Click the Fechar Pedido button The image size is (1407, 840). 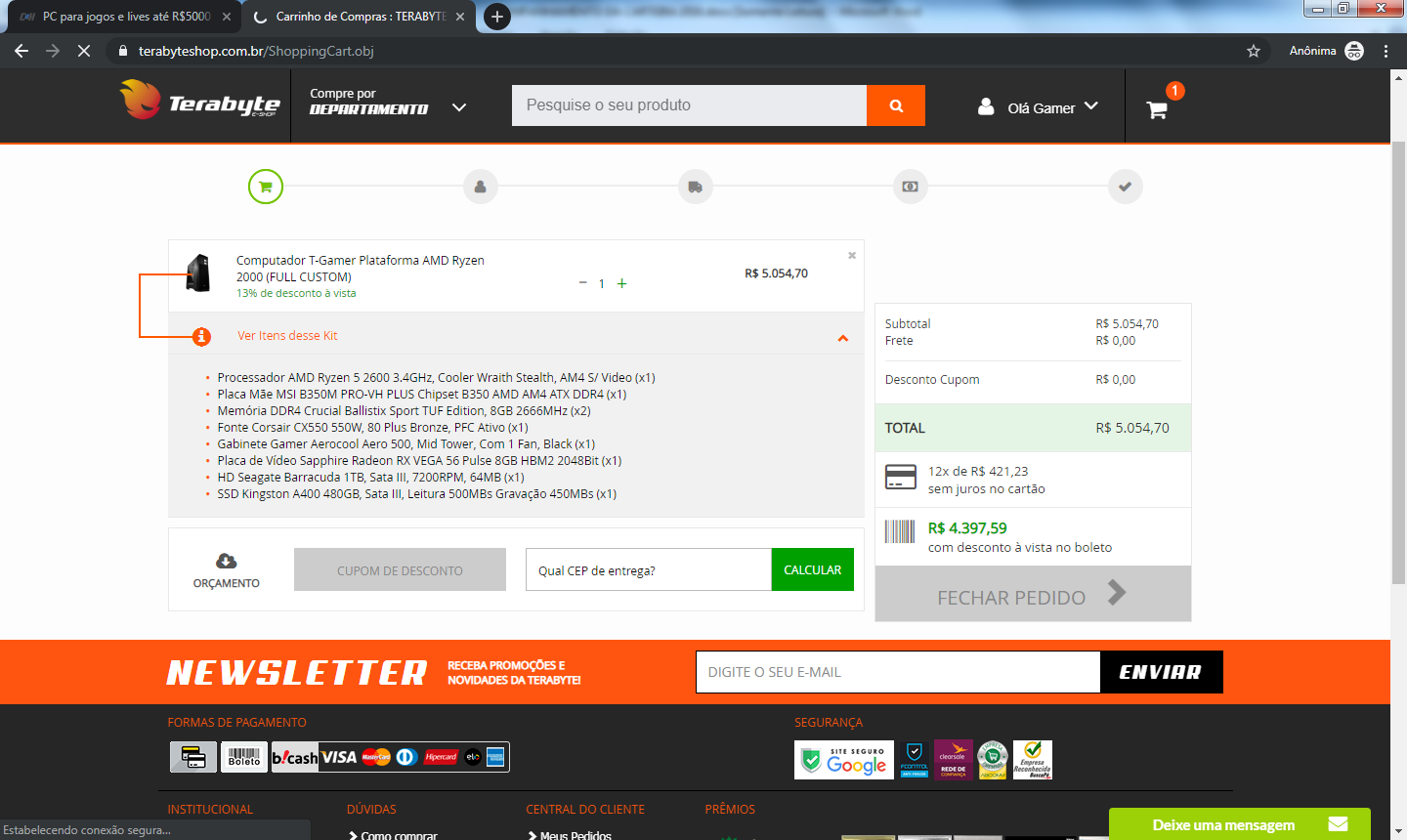[1033, 594]
